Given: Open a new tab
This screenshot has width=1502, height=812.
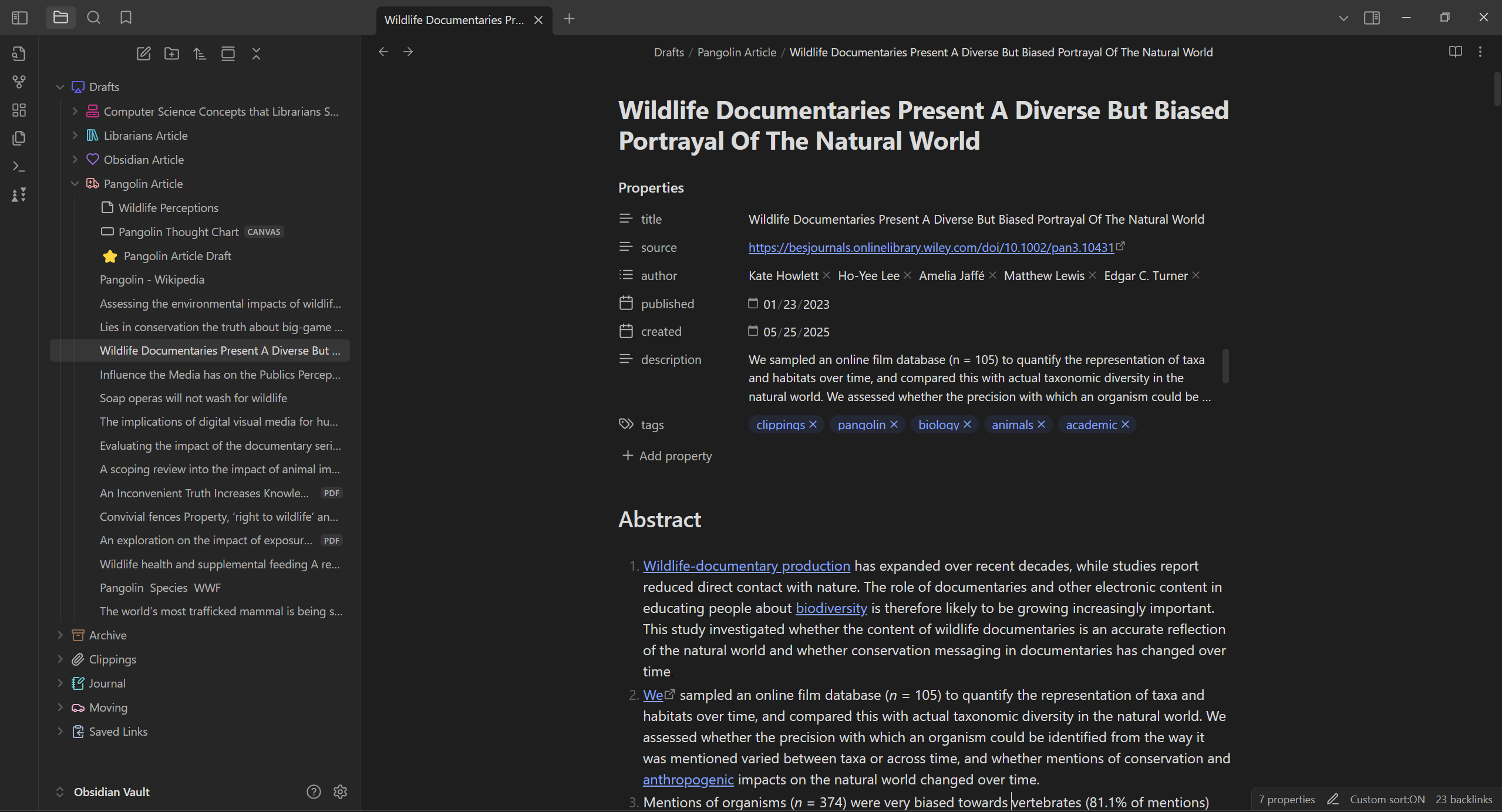Looking at the screenshot, I should point(569,19).
